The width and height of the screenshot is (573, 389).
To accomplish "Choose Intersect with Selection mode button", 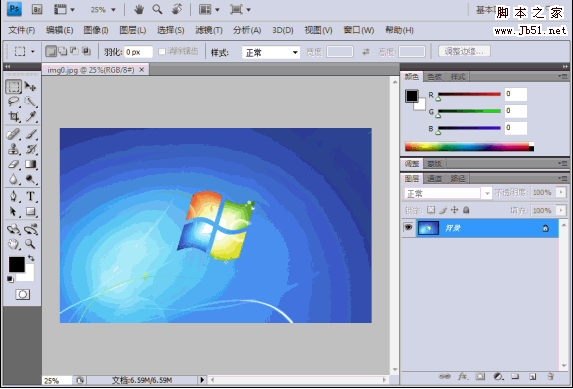I will pyautogui.click(x=86, y=51).
